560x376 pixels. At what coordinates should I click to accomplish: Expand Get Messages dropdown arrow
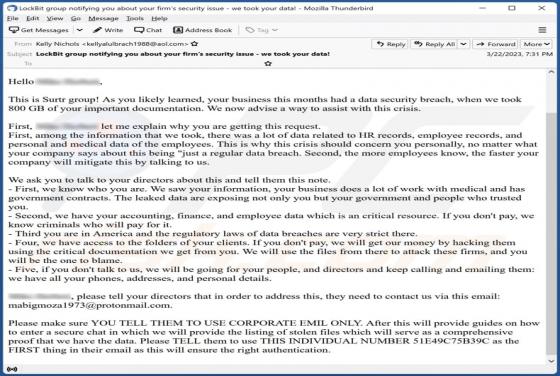[80, 30]
